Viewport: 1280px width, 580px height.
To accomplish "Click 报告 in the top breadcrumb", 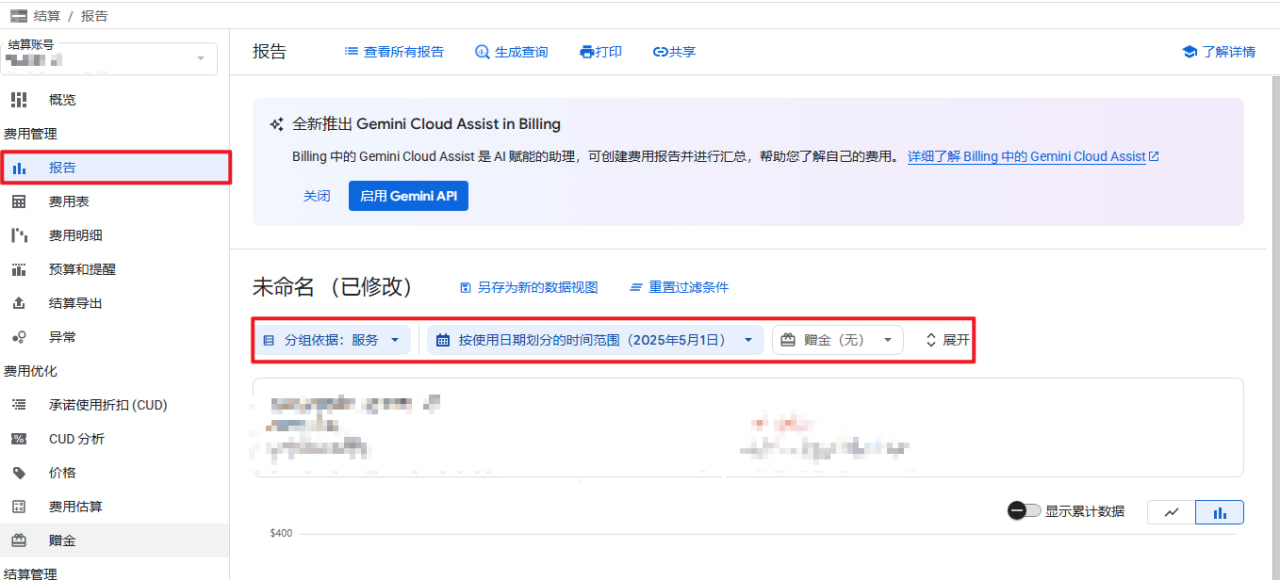I will [x=94, y=16].
